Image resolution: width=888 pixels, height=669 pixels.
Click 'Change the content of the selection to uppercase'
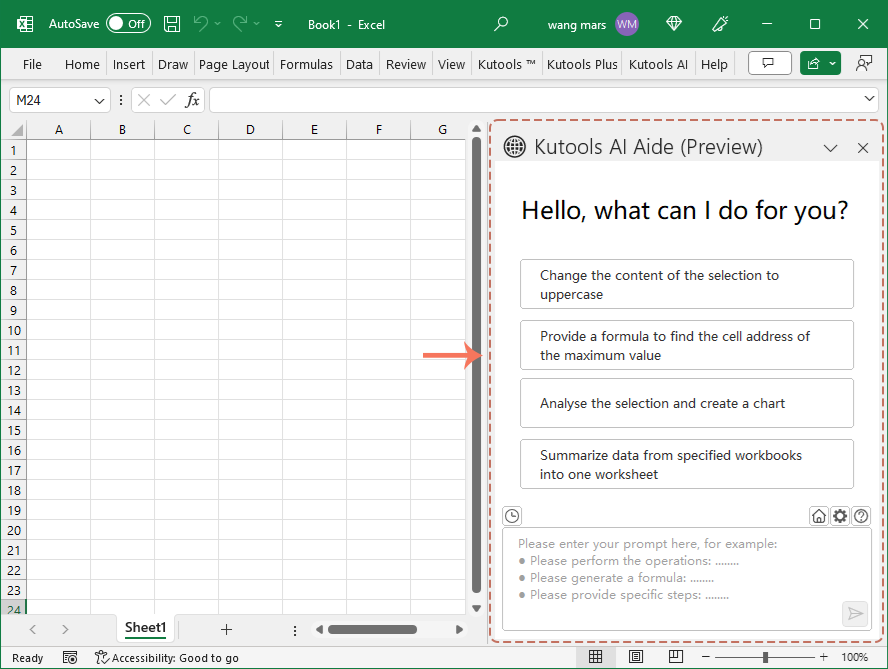(x=687, y=284)
